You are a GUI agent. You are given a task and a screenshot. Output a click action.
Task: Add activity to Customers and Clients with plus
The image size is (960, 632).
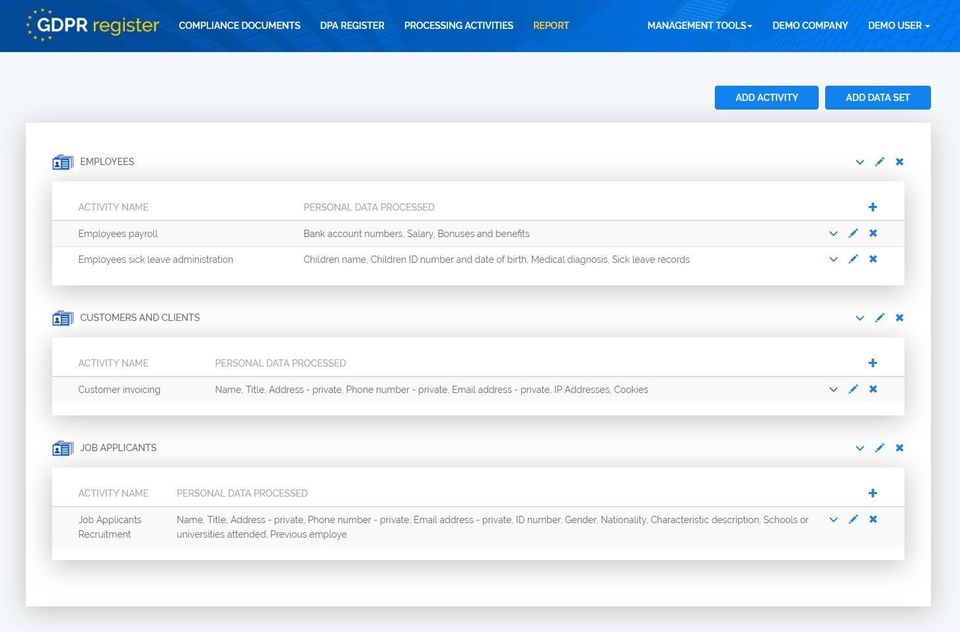pyautogui.click(x=872, y=363)
